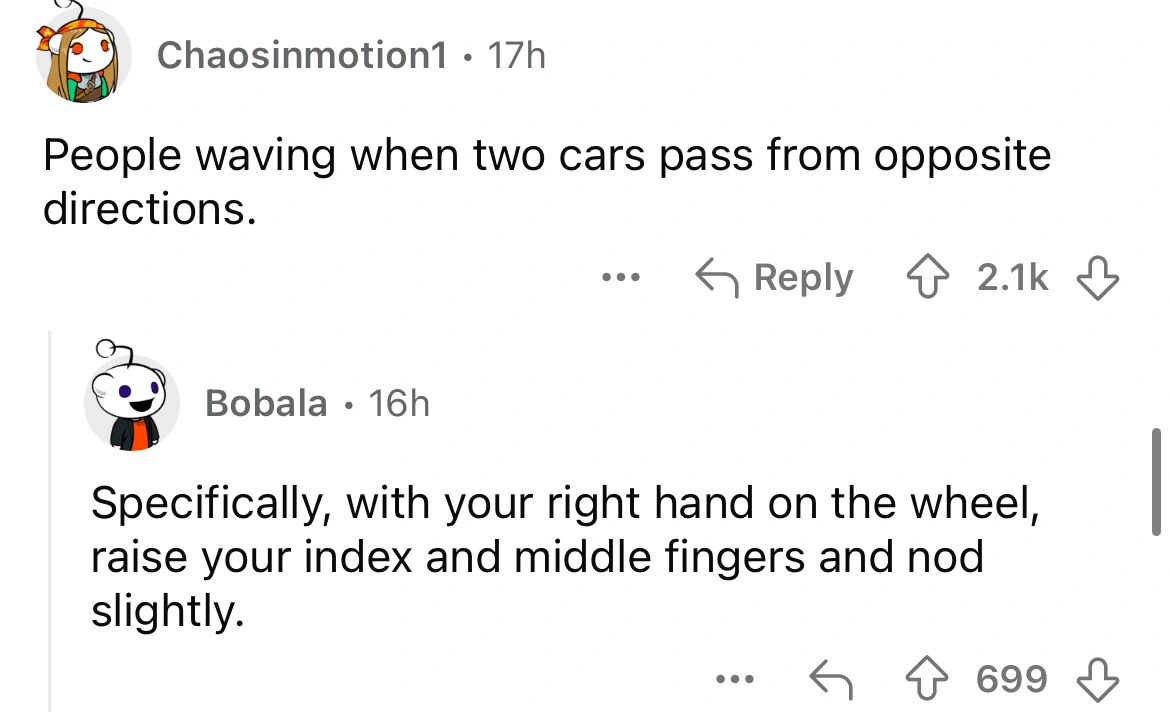Visit the Bobala username link
Screen dimensions: 1170x712
click(x=265, y=403)
